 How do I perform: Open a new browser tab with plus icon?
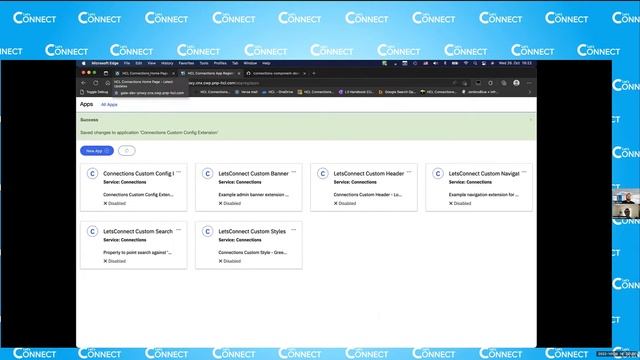[314, 73]
